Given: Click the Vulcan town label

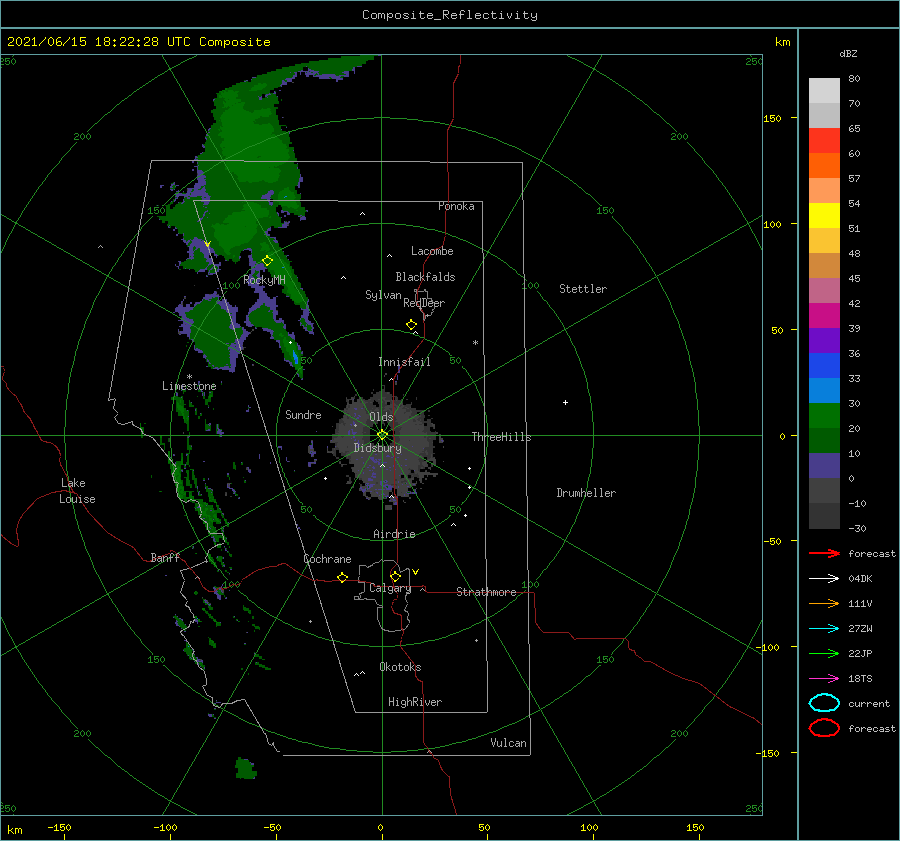Looking at the screenshot, I should click(509, 743).
